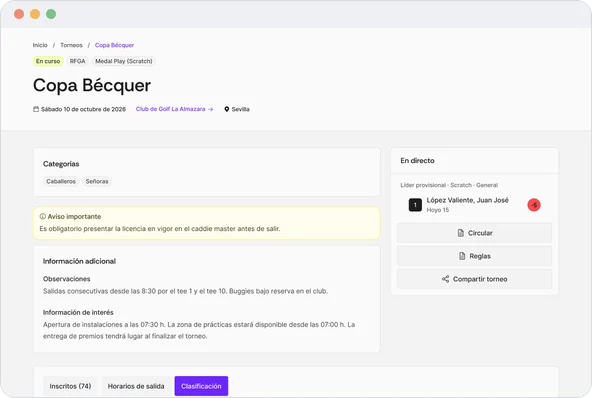The width and height of the screenshot is (592, 398).
Task: Click Compartir torneo button
Action: [475, 279]
